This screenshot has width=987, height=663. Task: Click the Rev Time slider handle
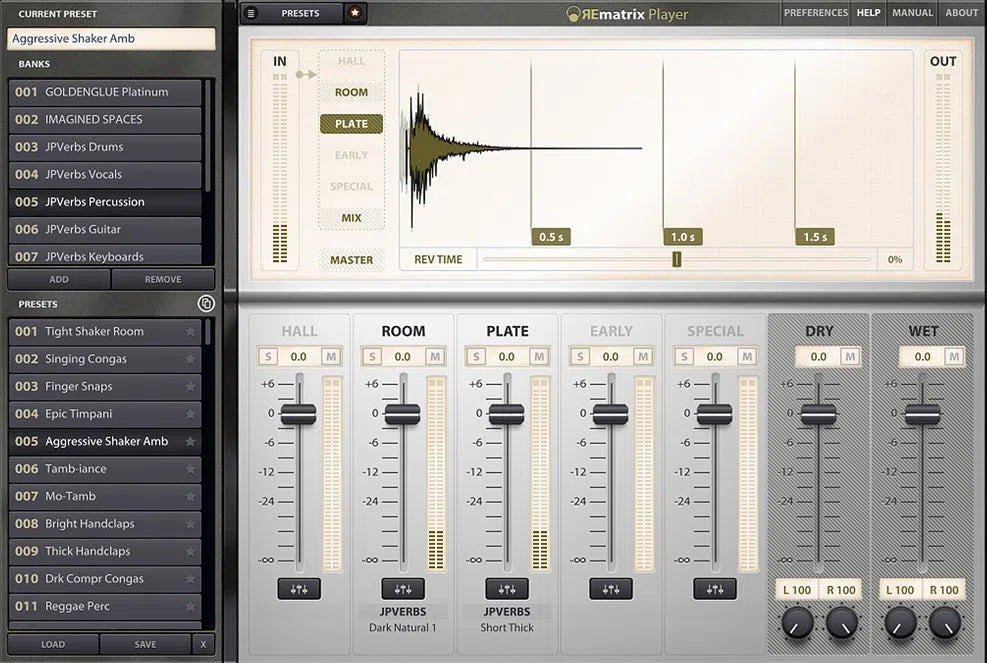click(677, 260)
